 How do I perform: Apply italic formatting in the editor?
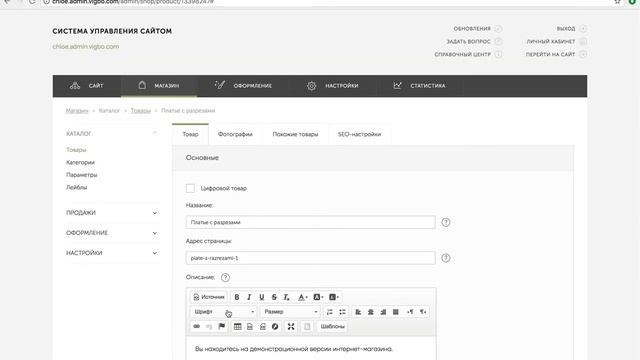[x=249, y=297]
